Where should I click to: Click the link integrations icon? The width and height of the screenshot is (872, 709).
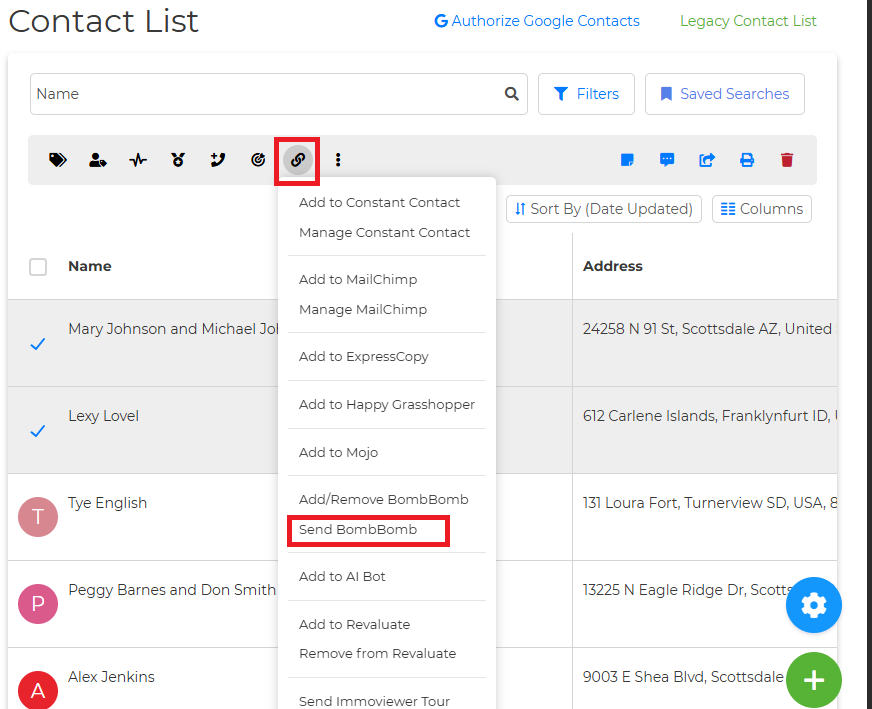tap(298, 160)
